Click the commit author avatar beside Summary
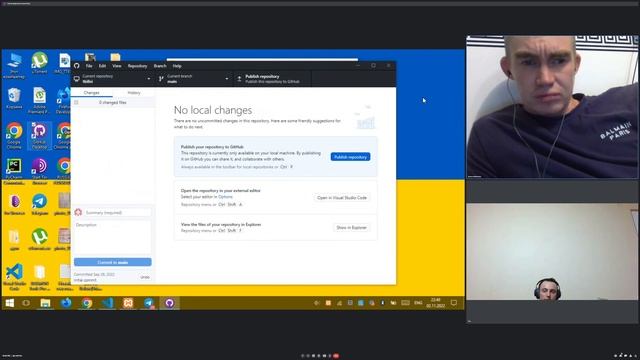This screenshot has height=360, width=640. point(78,212)
